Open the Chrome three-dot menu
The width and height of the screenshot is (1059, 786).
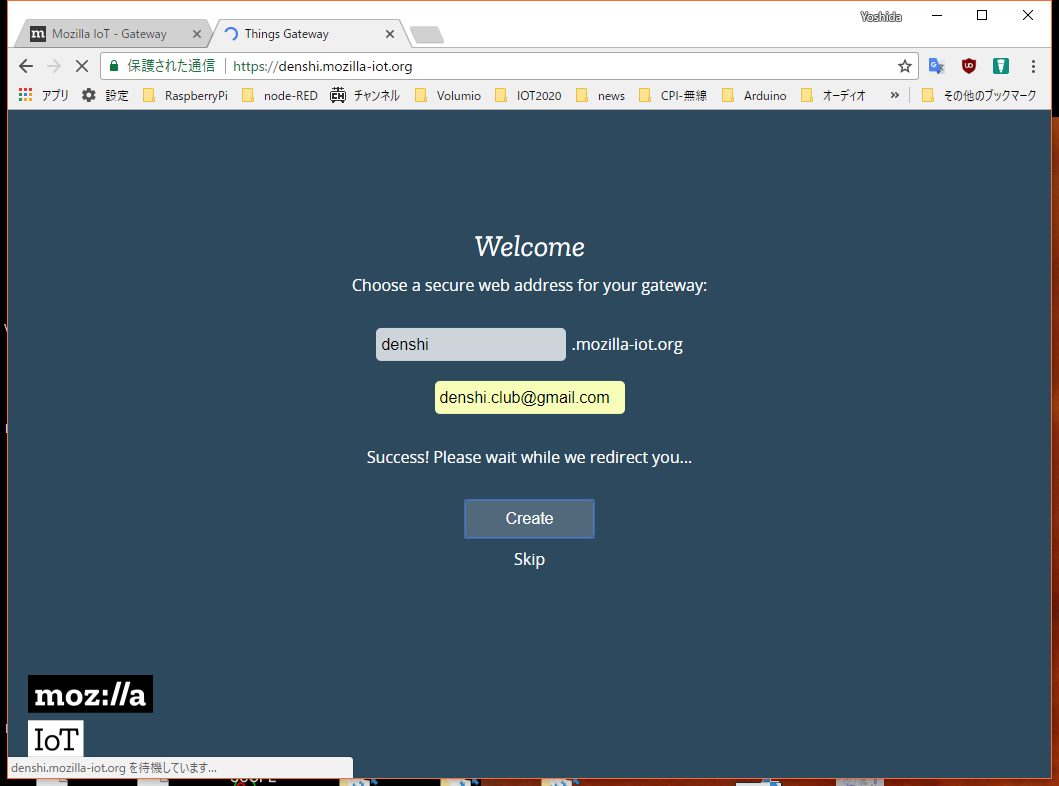(x=1033, y=66)
